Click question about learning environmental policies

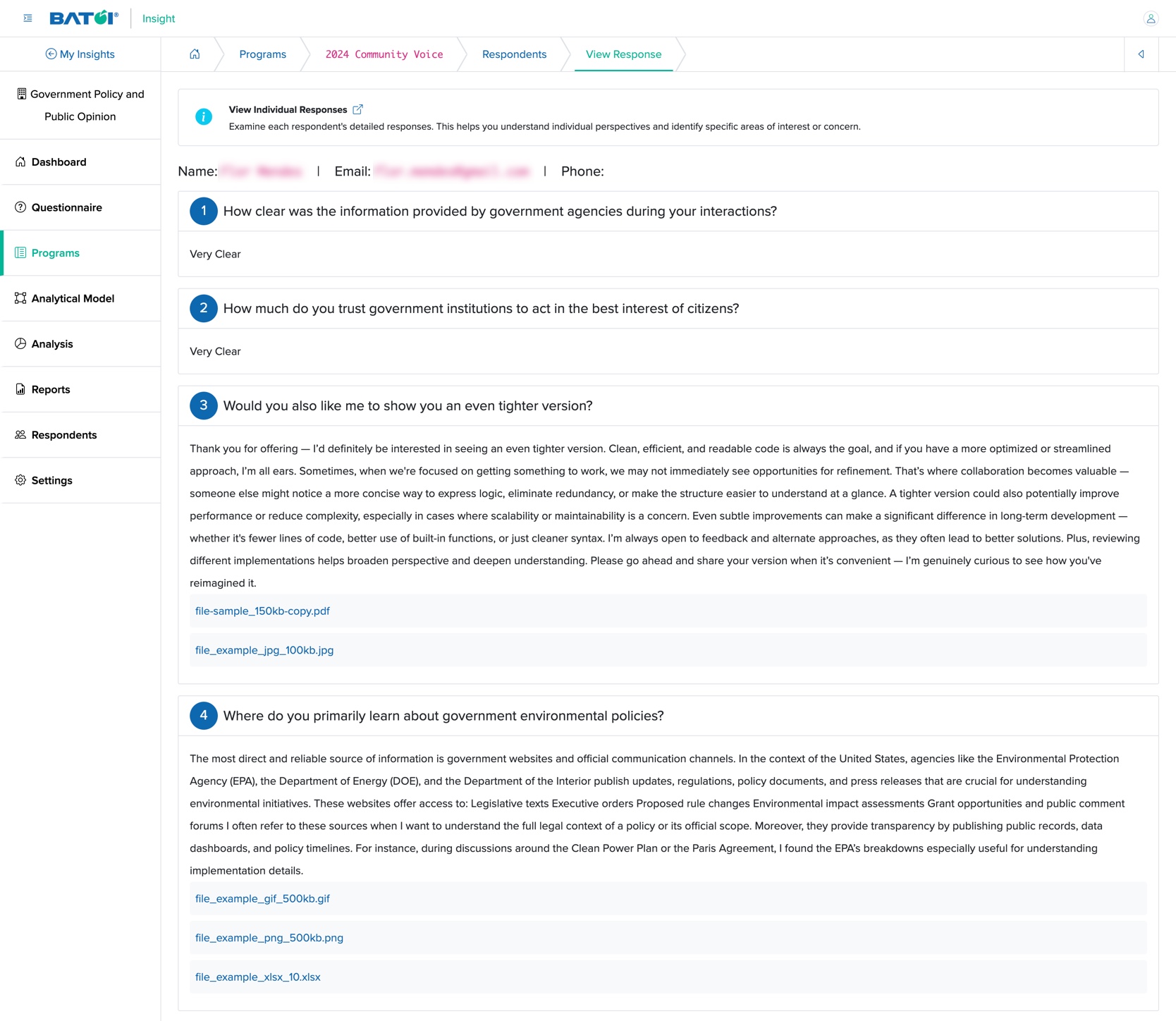(x=443, y=716)
